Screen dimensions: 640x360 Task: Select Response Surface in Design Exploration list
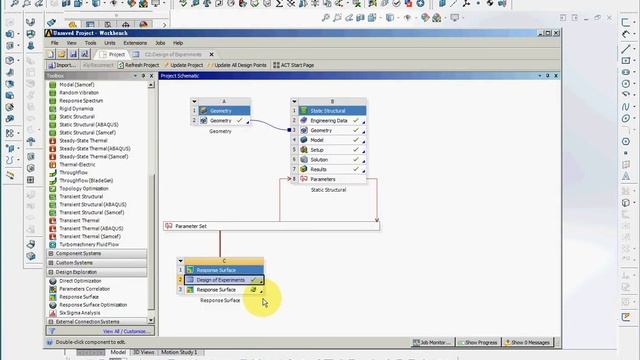[x=79, y=297]
